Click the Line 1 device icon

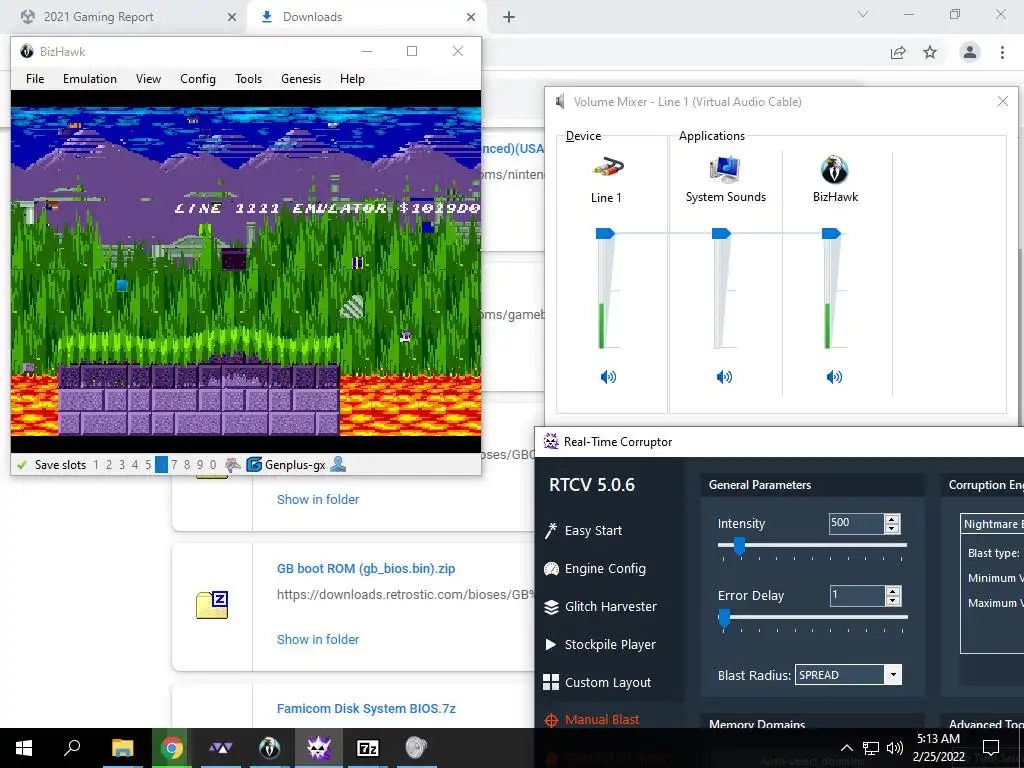pos(608,168)
